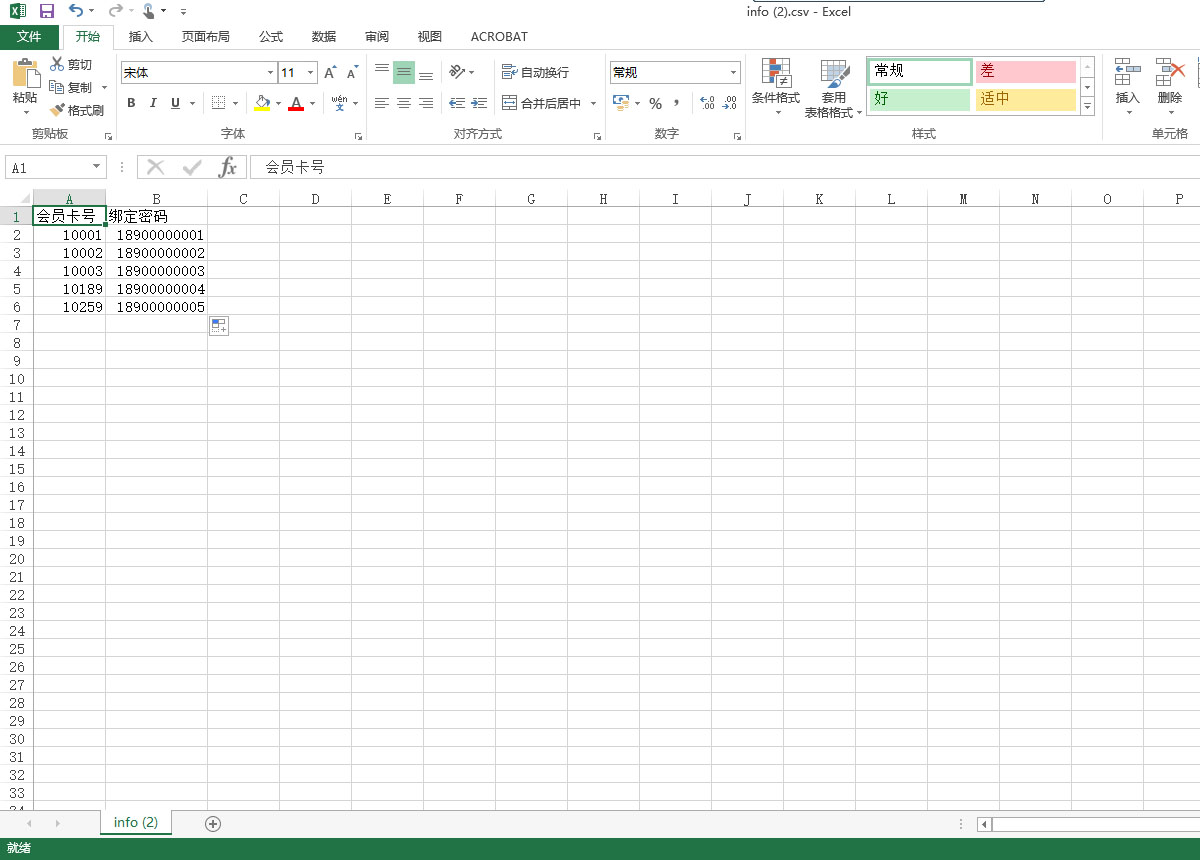This screenshot has height=860, width=1200.
Task: Toggle bold formatting
Action: [131, 103]
